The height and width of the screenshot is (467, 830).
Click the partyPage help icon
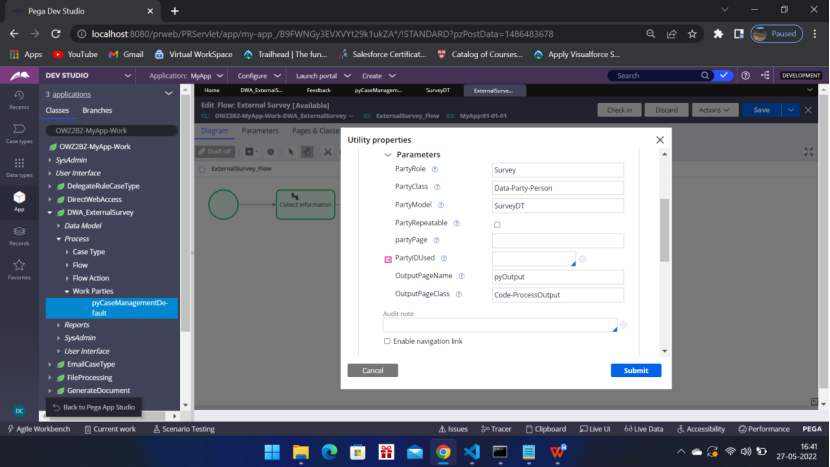[436, 240]
